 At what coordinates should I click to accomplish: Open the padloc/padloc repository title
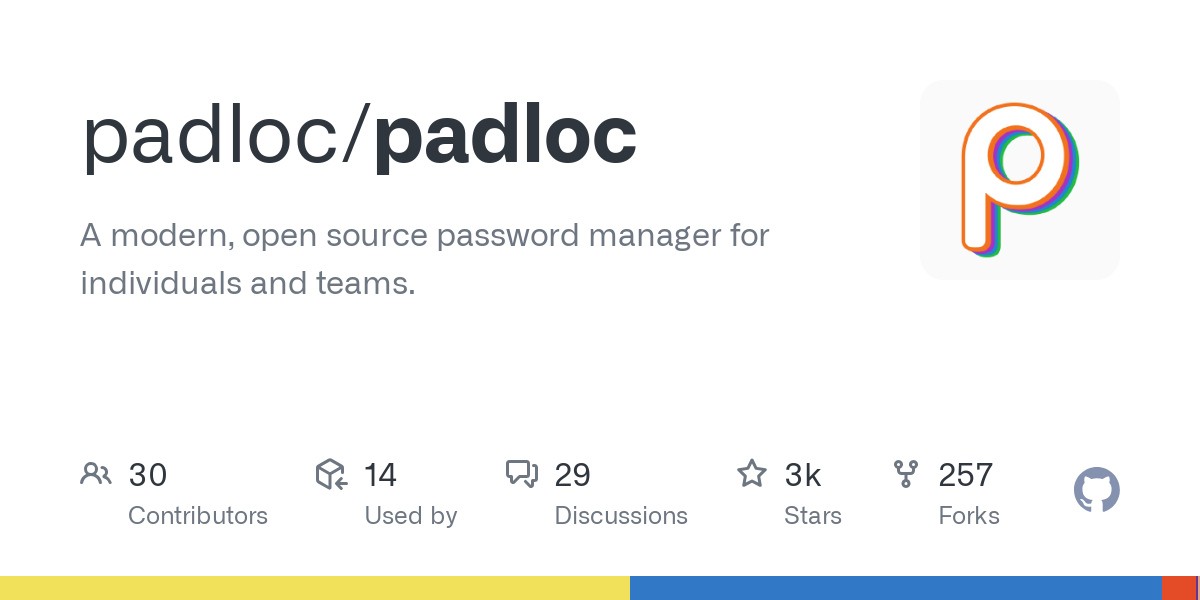click(x=359, y=137)
